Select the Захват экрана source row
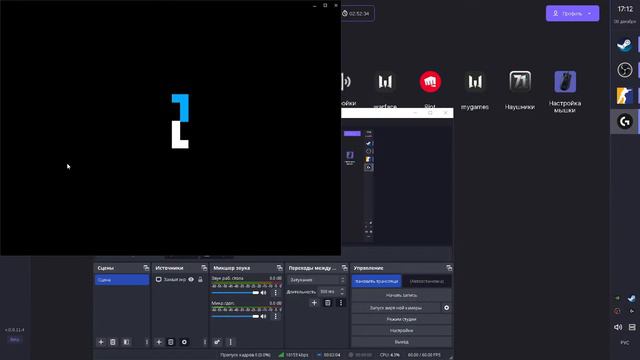Viewport: 640px width, 360px height. (x=180, y=280)
